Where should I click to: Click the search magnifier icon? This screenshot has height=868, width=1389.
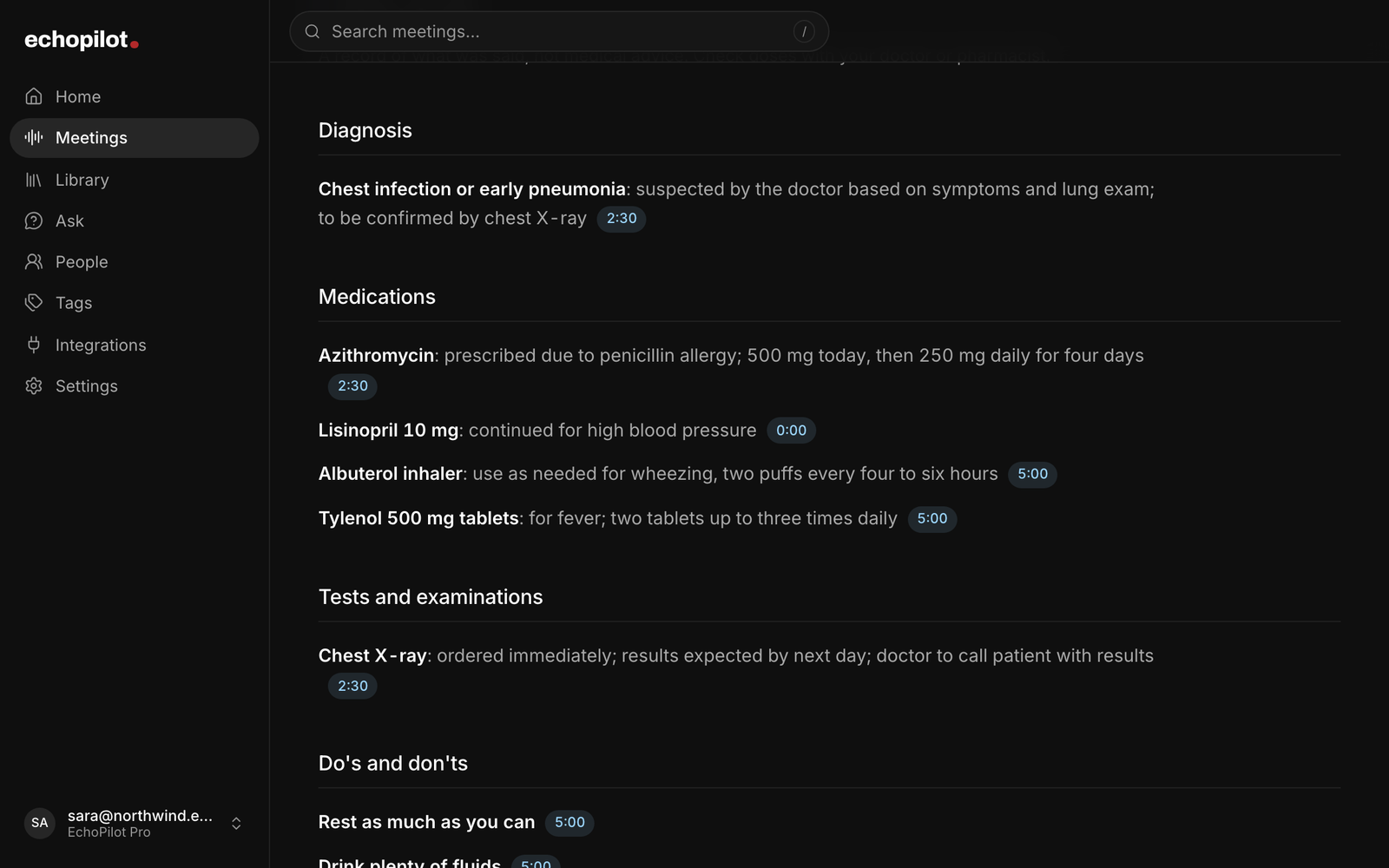(313, 31)
